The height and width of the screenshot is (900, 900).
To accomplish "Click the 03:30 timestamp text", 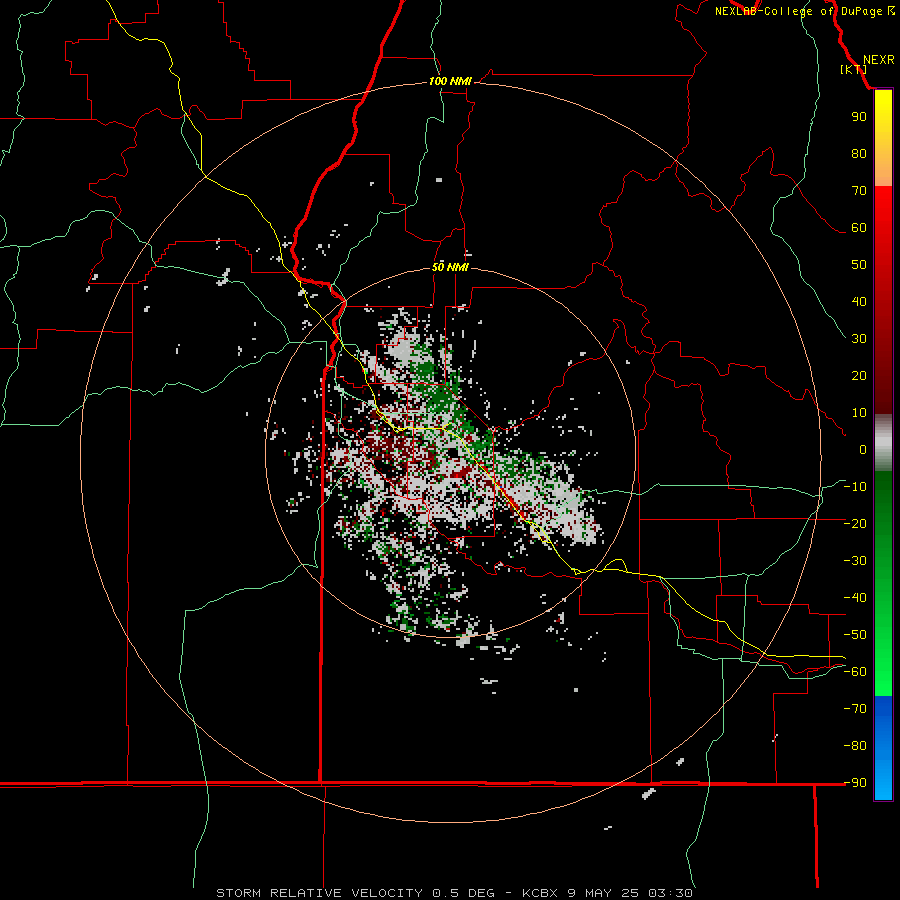I will [x=670, y=893].
